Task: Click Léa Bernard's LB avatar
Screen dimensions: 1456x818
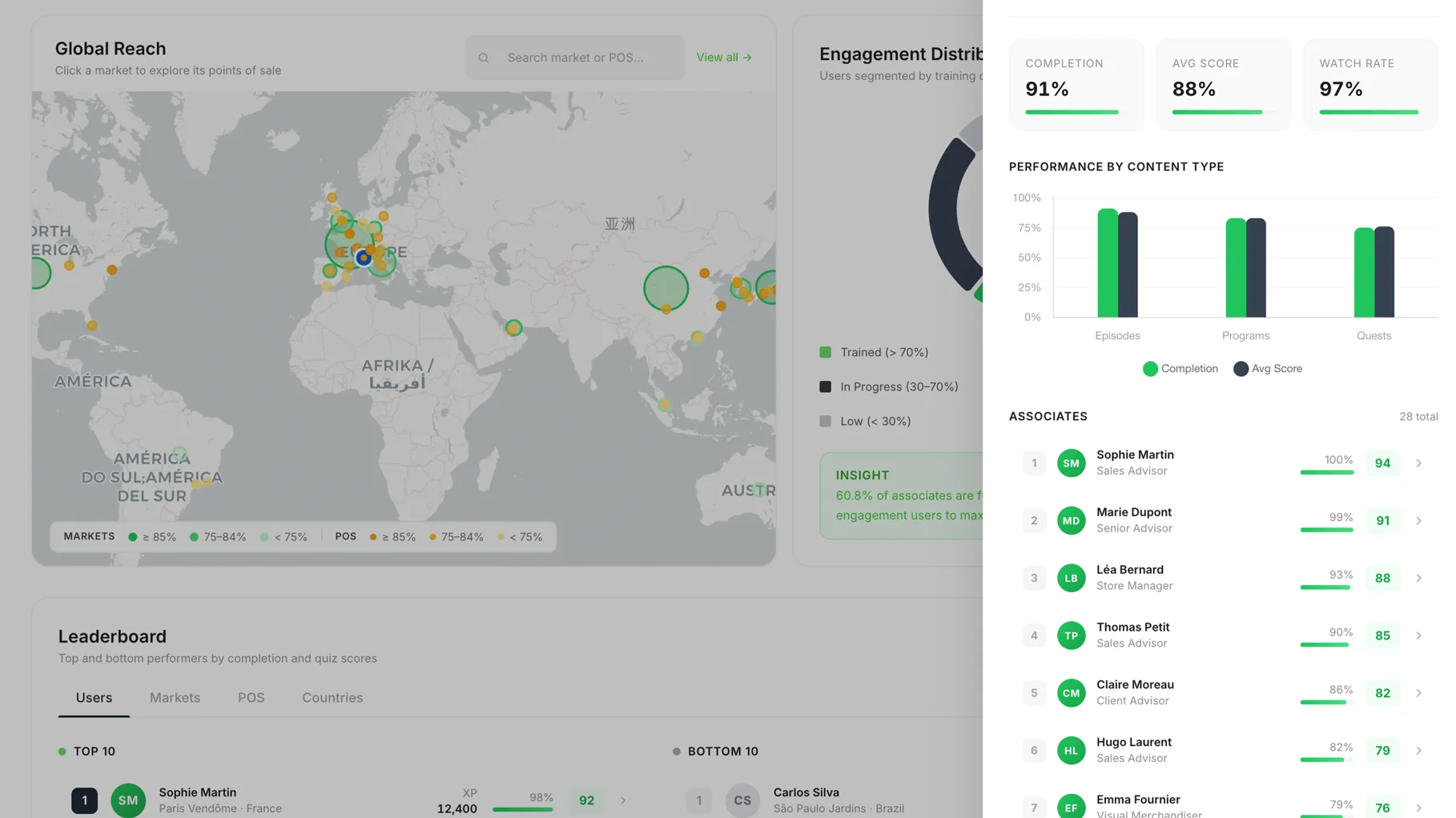Action: 1071,579
